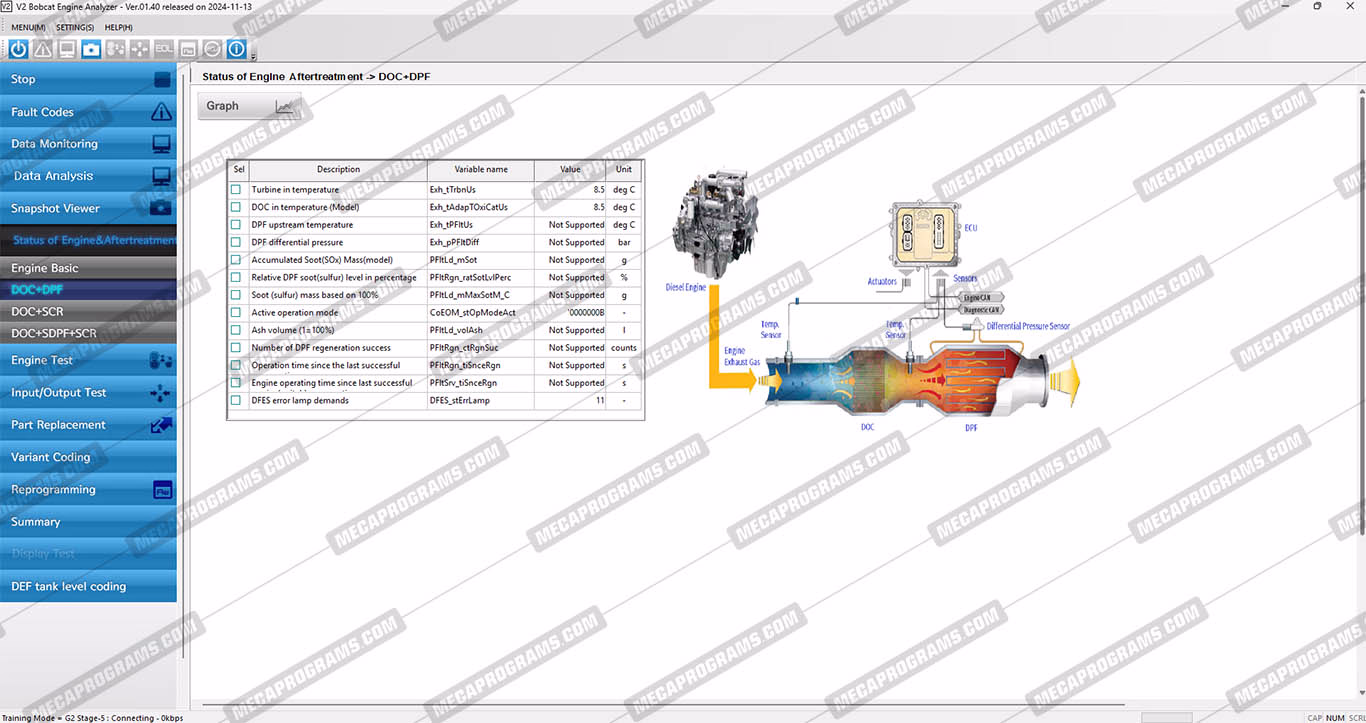Check the Relative DPF soot level checkbox

coord(236,277)
